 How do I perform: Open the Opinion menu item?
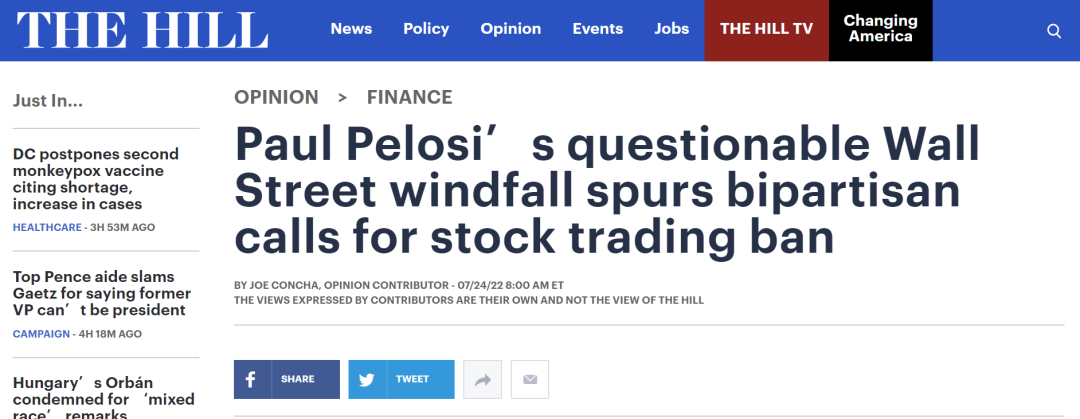coord(511,29)
